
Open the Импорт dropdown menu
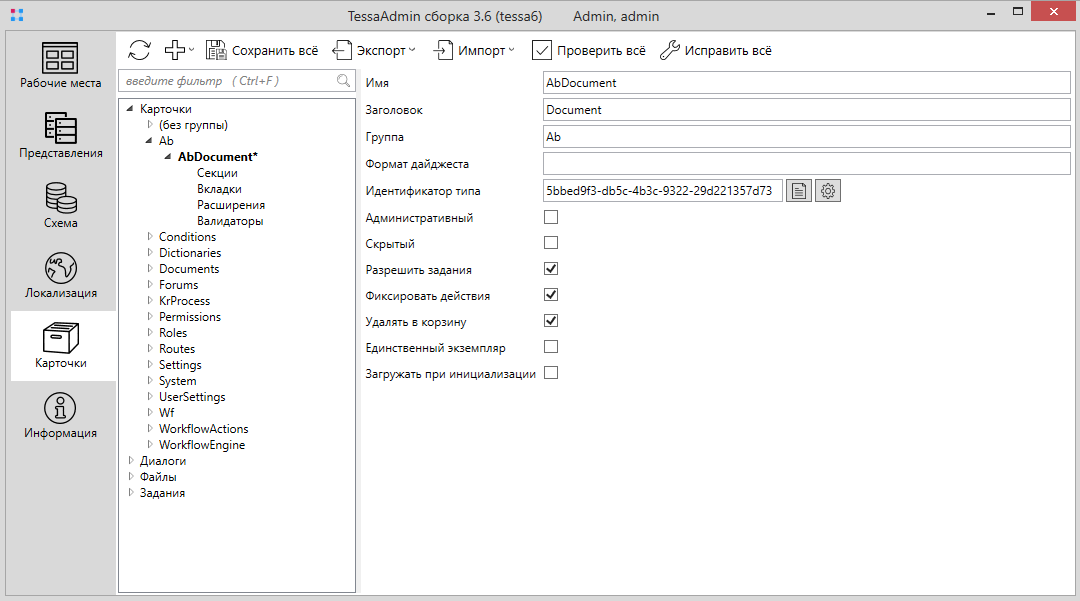click(x=475, y=50)
